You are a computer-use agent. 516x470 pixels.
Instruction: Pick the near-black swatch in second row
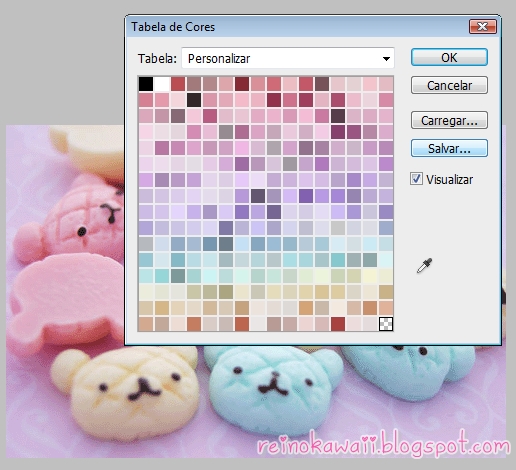click(194, 100)
